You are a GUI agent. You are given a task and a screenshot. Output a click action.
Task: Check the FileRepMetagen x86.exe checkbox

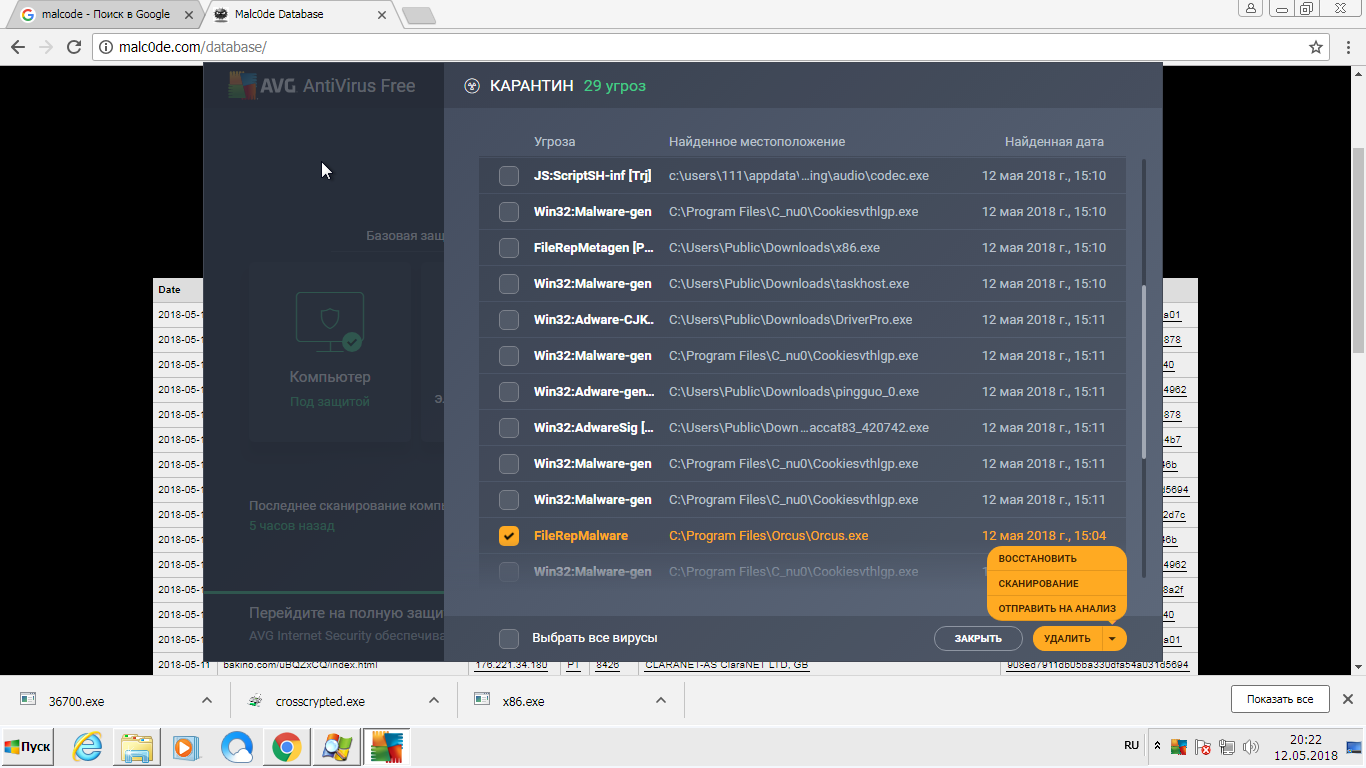(x=509, y=248)
